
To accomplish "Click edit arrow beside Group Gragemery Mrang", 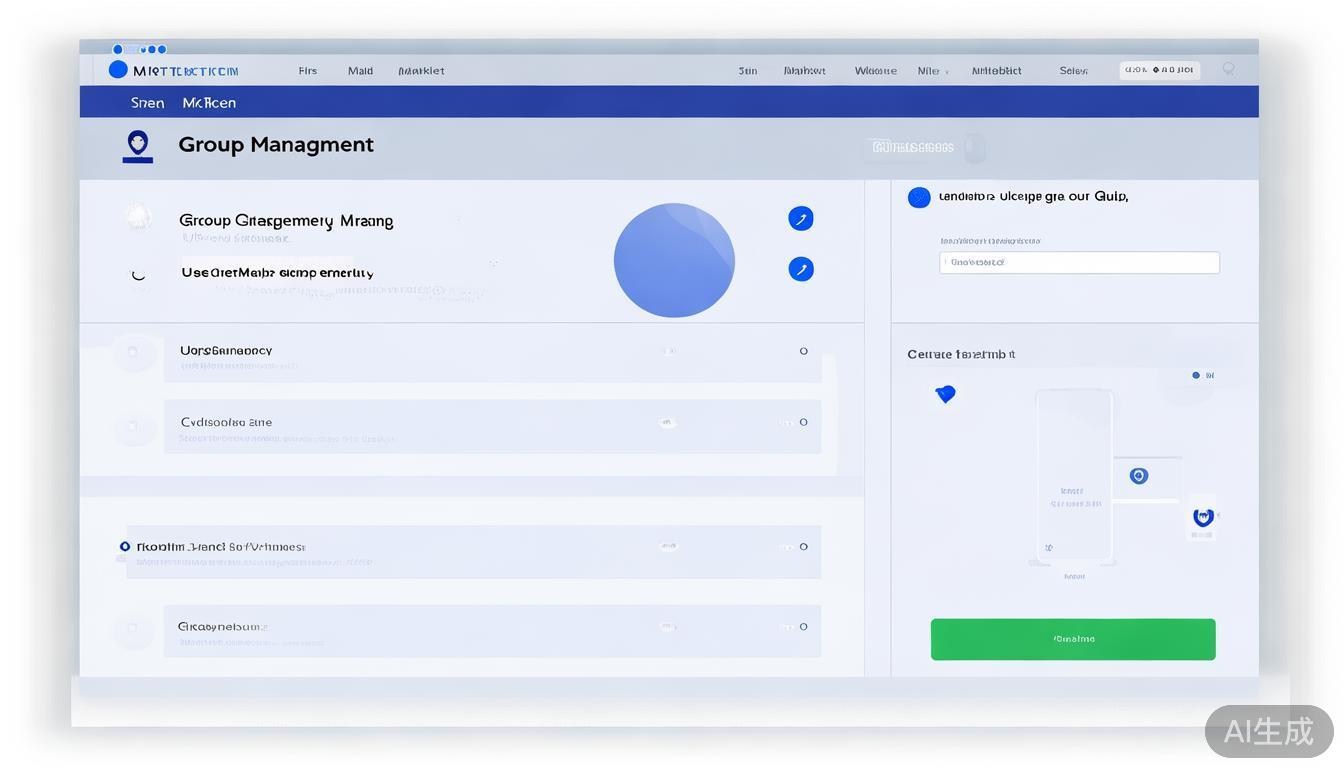I will [x=800, y=219].
